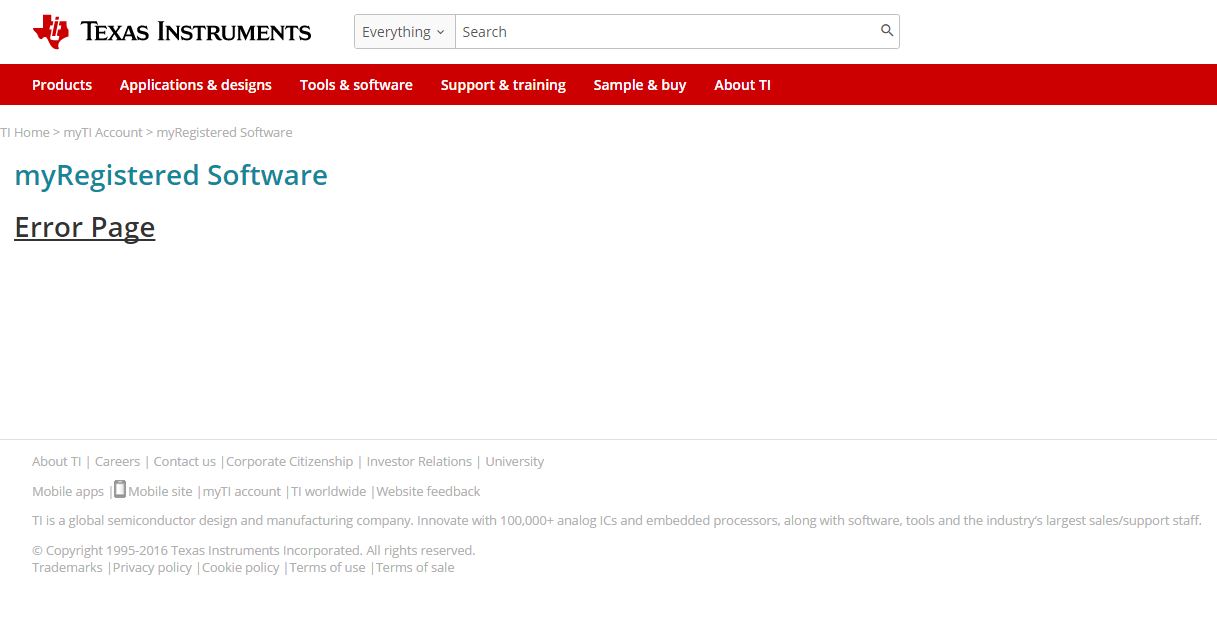Open the Trademarks footer link

(67, 567)
